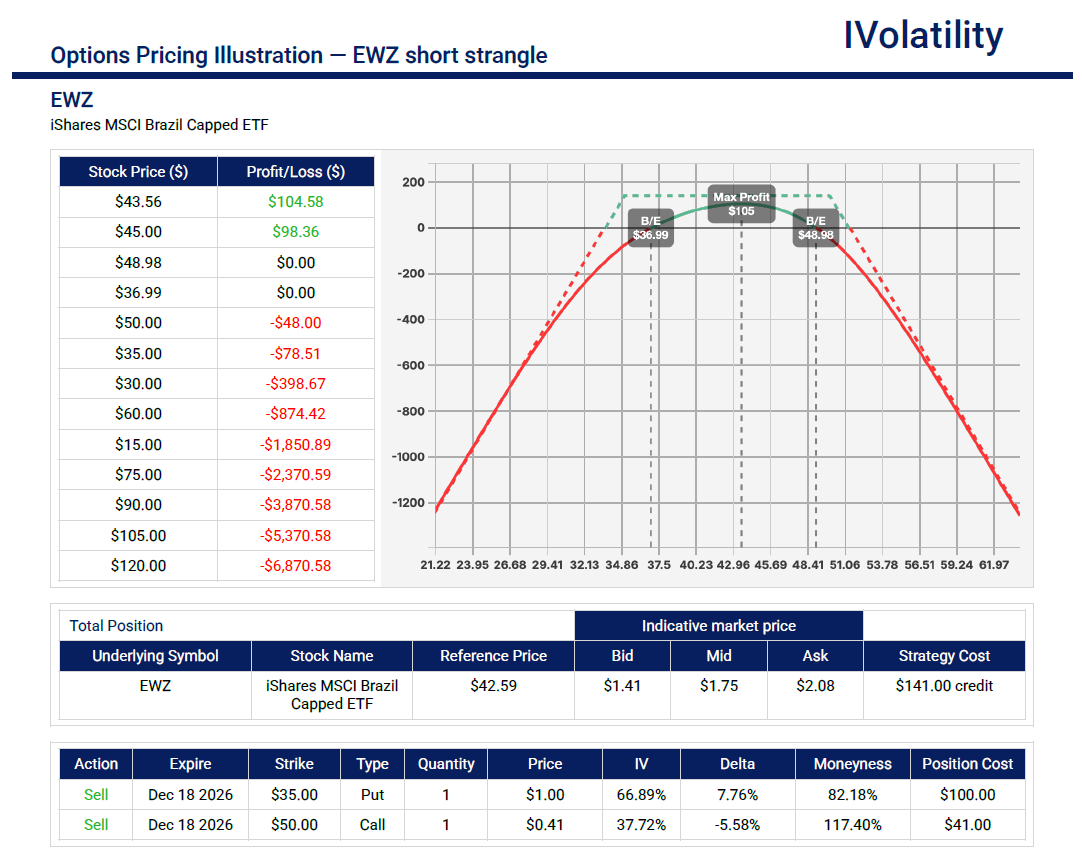Select the -$1,850.89 loss value
1082x858 pixels.
(295, 445)
